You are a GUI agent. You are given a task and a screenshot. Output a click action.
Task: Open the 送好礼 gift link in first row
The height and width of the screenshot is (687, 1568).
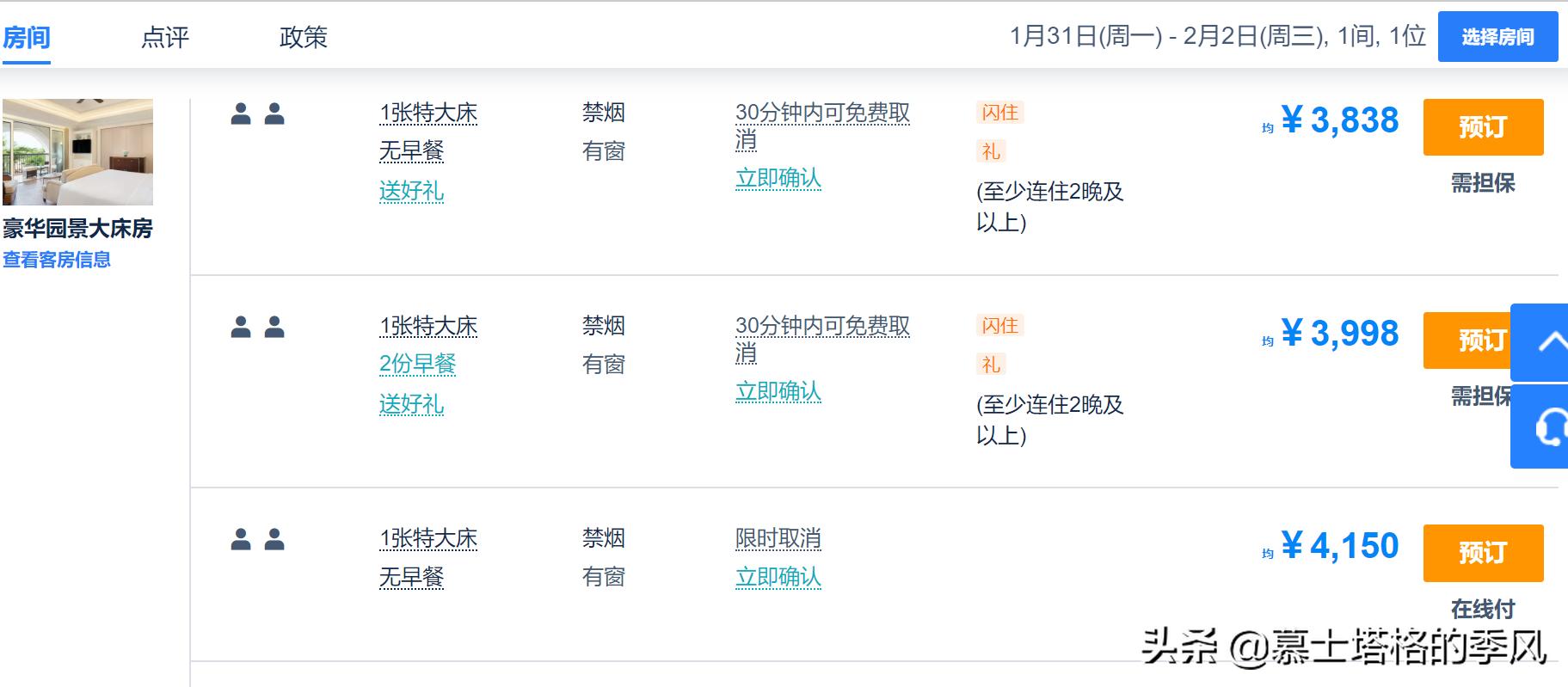412,192
